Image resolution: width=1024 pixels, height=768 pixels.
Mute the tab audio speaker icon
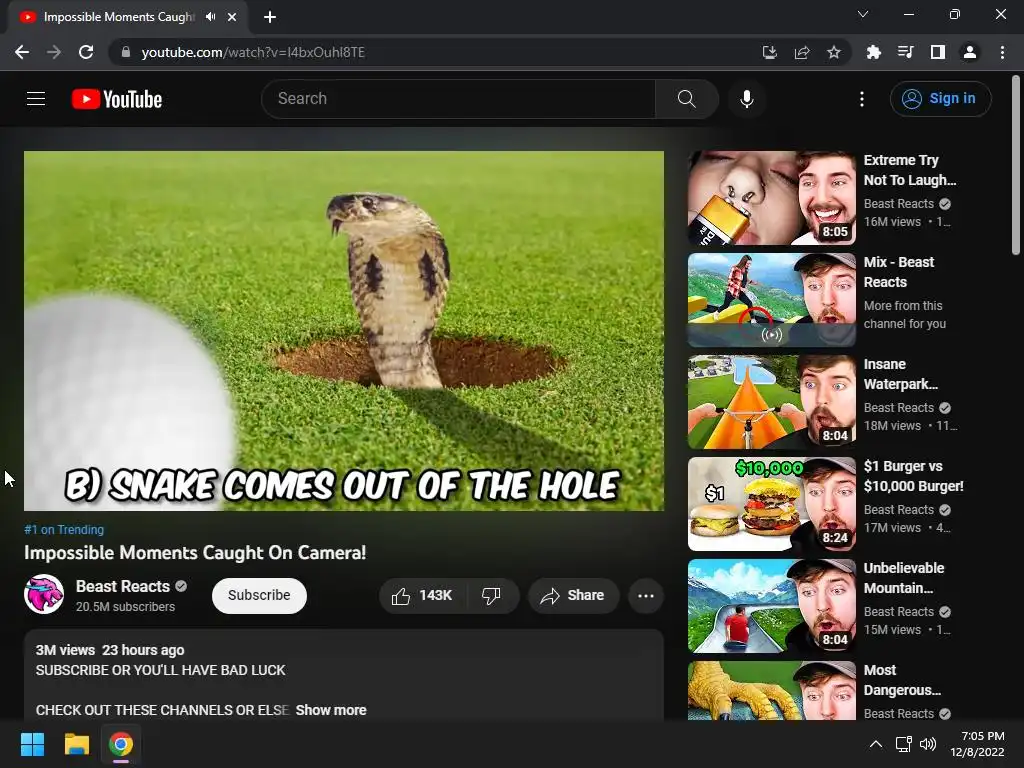pos(210,17)
